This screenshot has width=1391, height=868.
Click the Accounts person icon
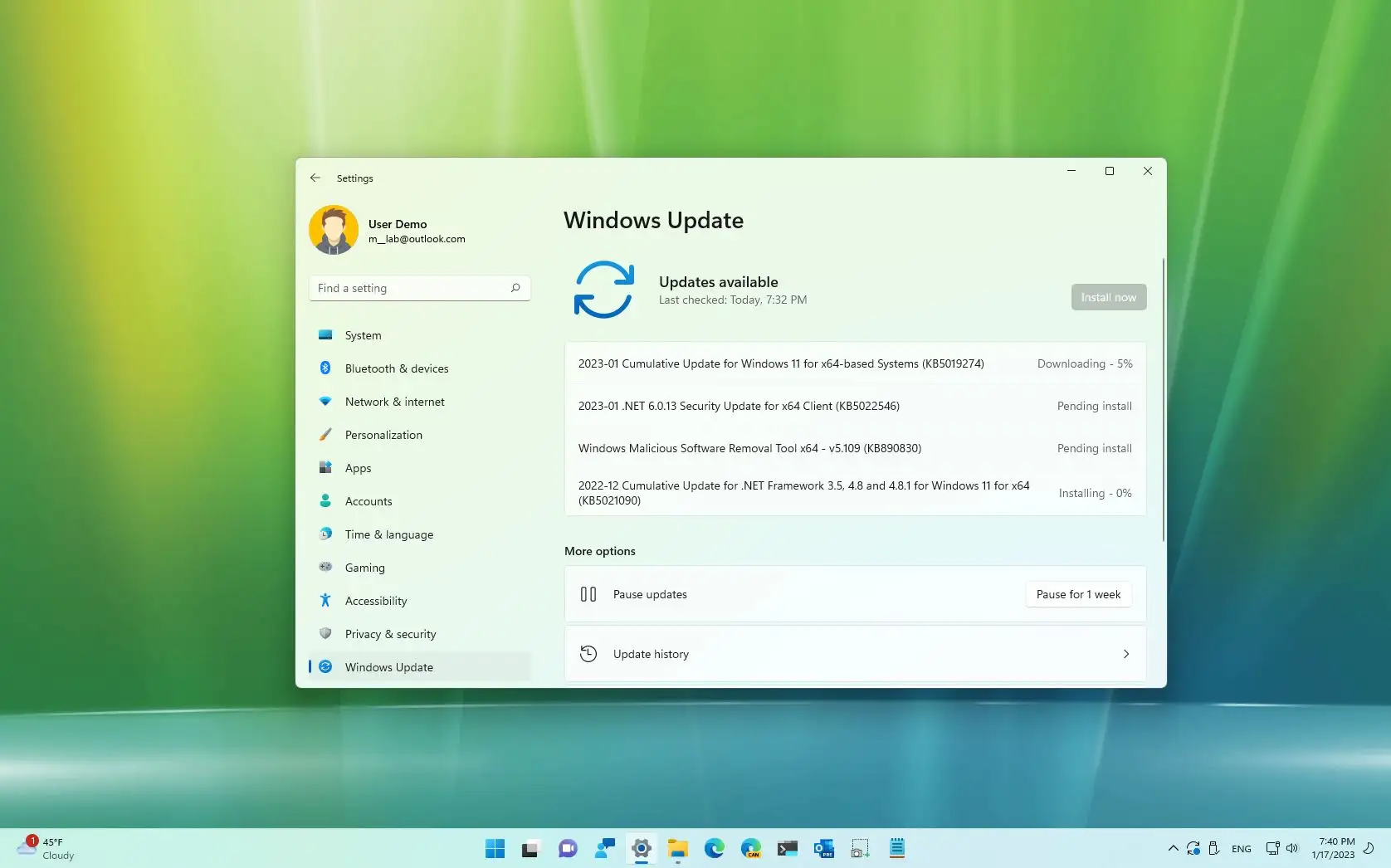point(325,500)
